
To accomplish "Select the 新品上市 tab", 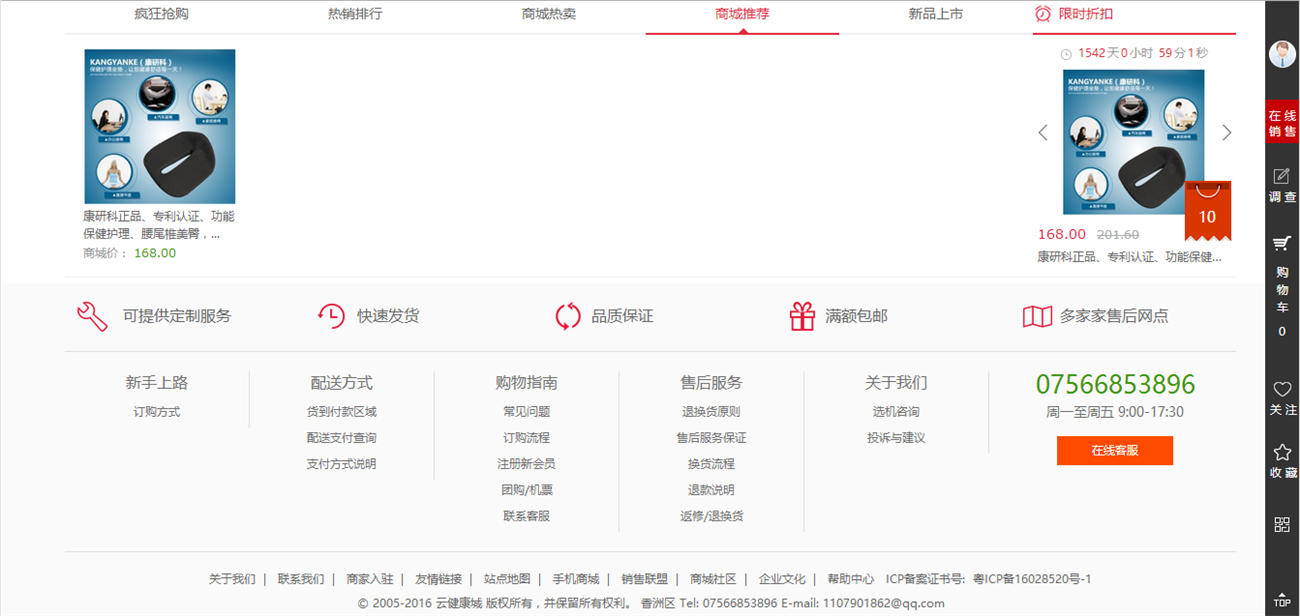I will pos(935,14).
